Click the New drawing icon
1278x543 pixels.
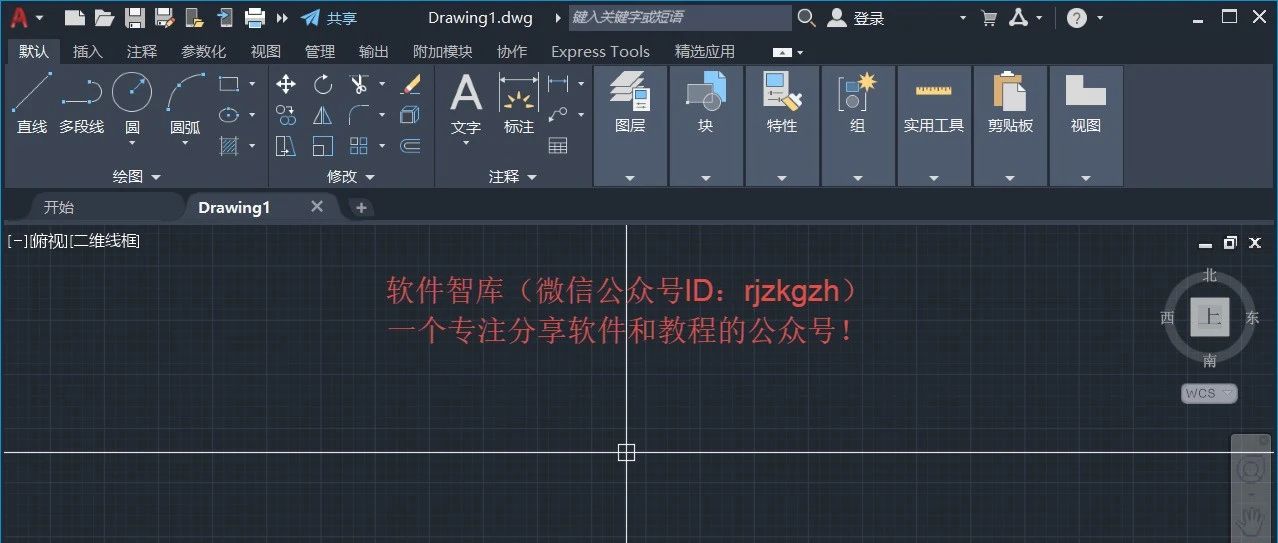click(73, 17)
